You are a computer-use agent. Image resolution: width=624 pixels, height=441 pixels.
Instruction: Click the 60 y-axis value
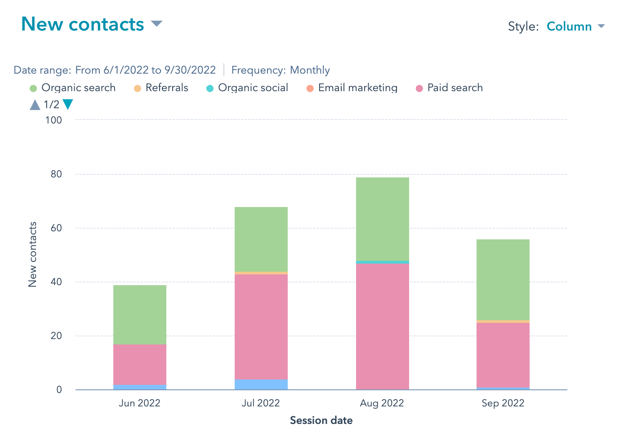56,228
